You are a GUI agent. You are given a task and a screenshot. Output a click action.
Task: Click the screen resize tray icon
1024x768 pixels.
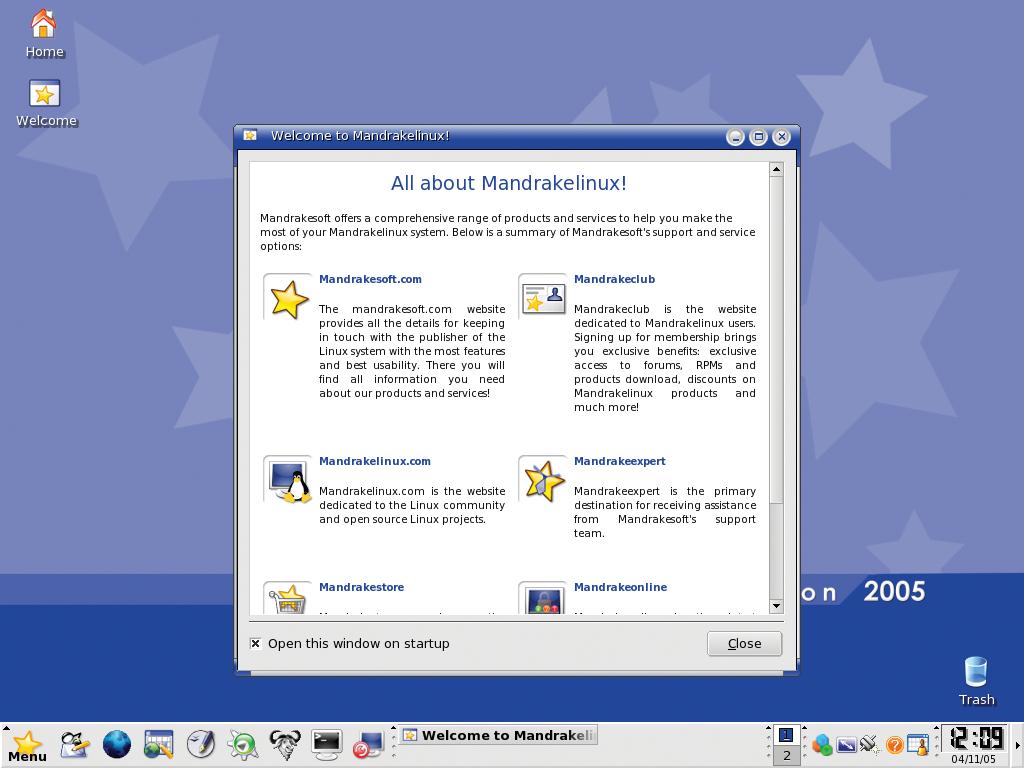[x=846, y=744]
